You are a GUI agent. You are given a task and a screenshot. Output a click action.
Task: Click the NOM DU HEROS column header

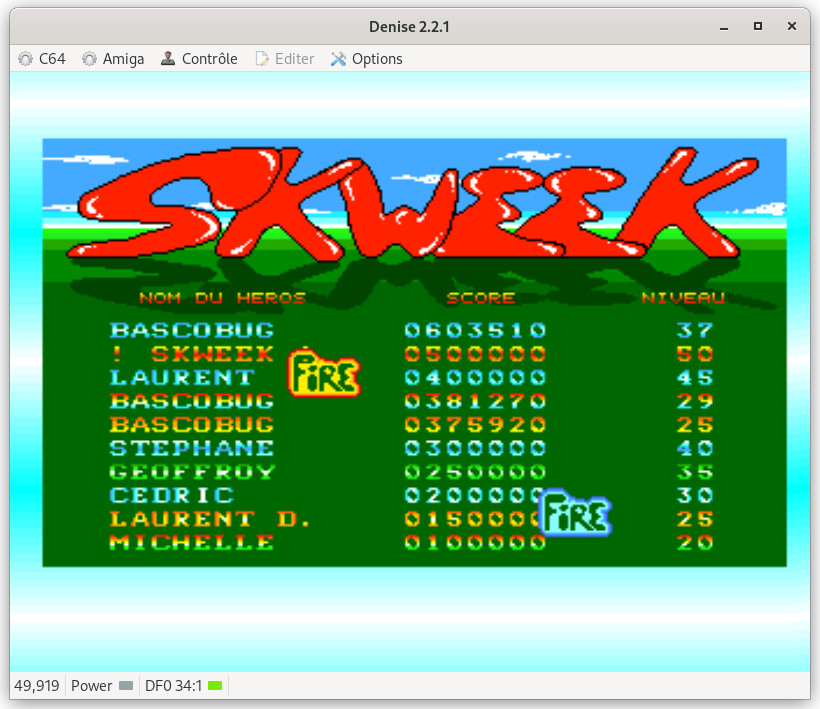coord(223,298)
